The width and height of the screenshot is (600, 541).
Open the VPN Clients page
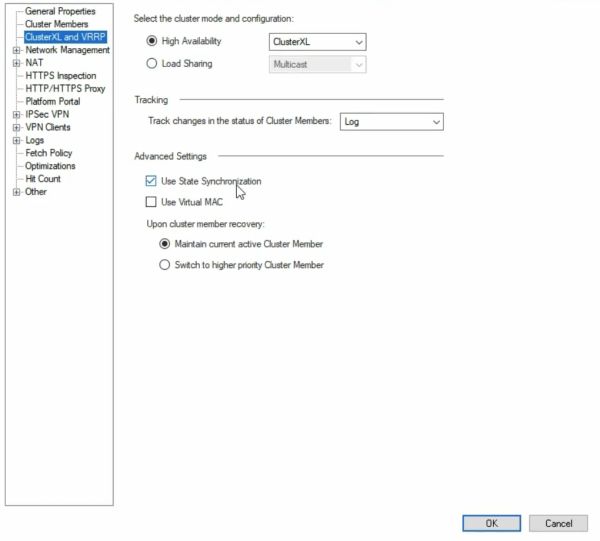(x=48, y=127)
